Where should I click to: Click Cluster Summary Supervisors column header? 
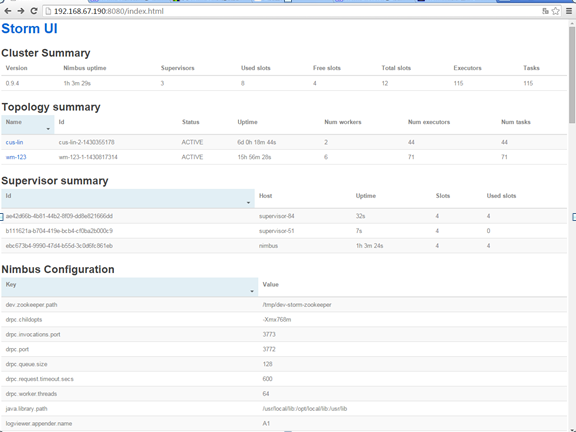tap(177, 68)
